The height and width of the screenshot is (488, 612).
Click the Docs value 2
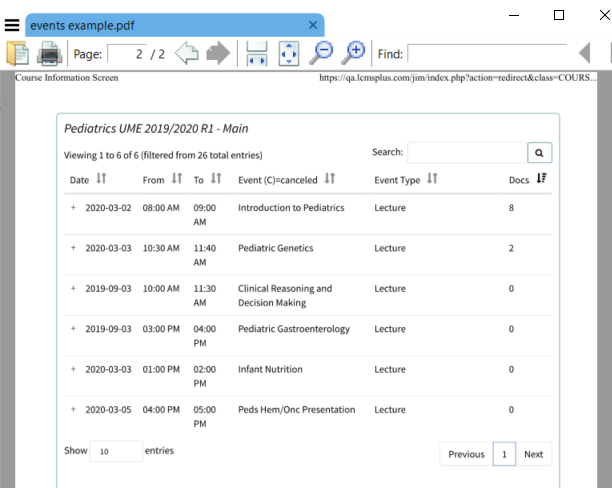coord(511,248)
